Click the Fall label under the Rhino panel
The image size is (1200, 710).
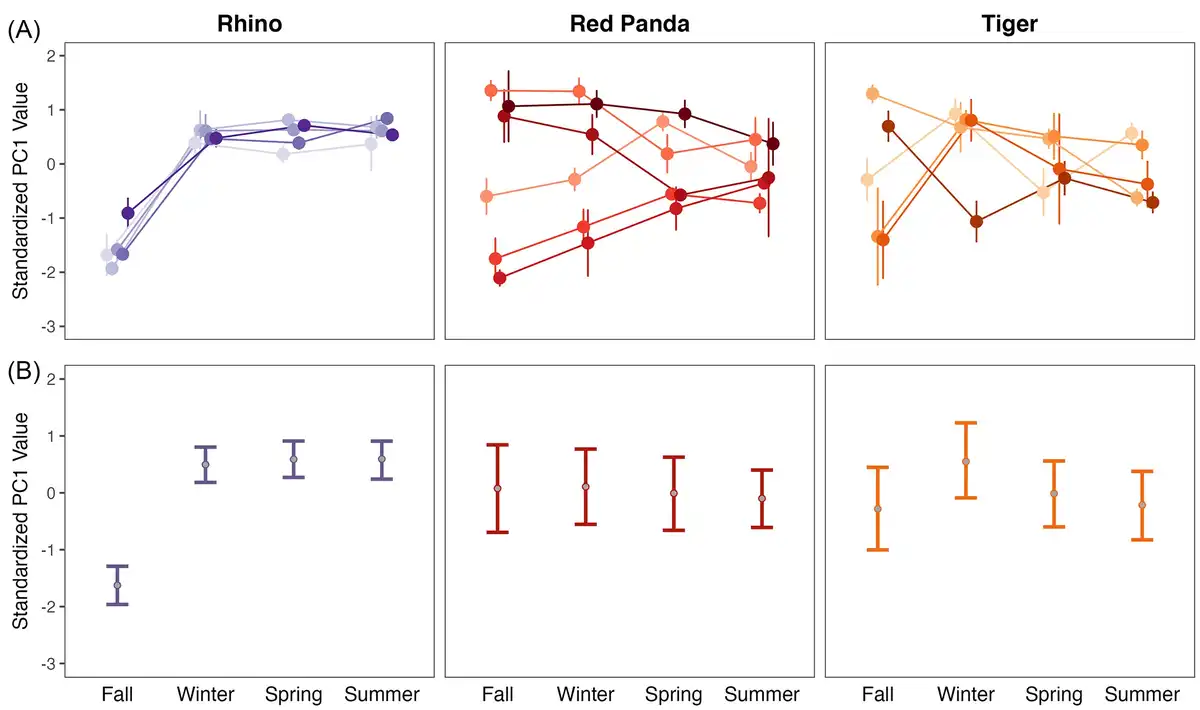pyautogui.click(x=117, y=694)
